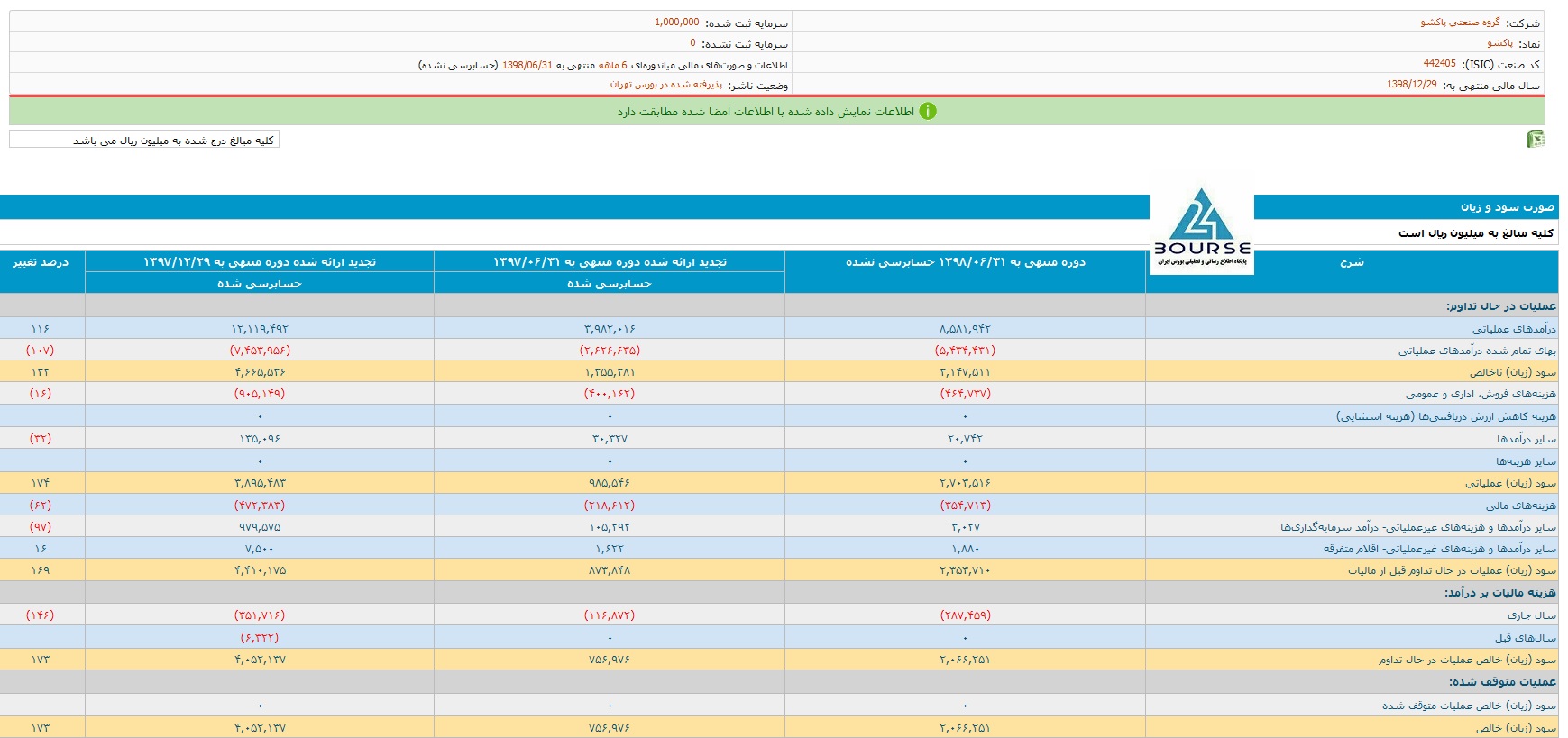
Task: Click the green Excel export icon
Action: click(1536, 139)
